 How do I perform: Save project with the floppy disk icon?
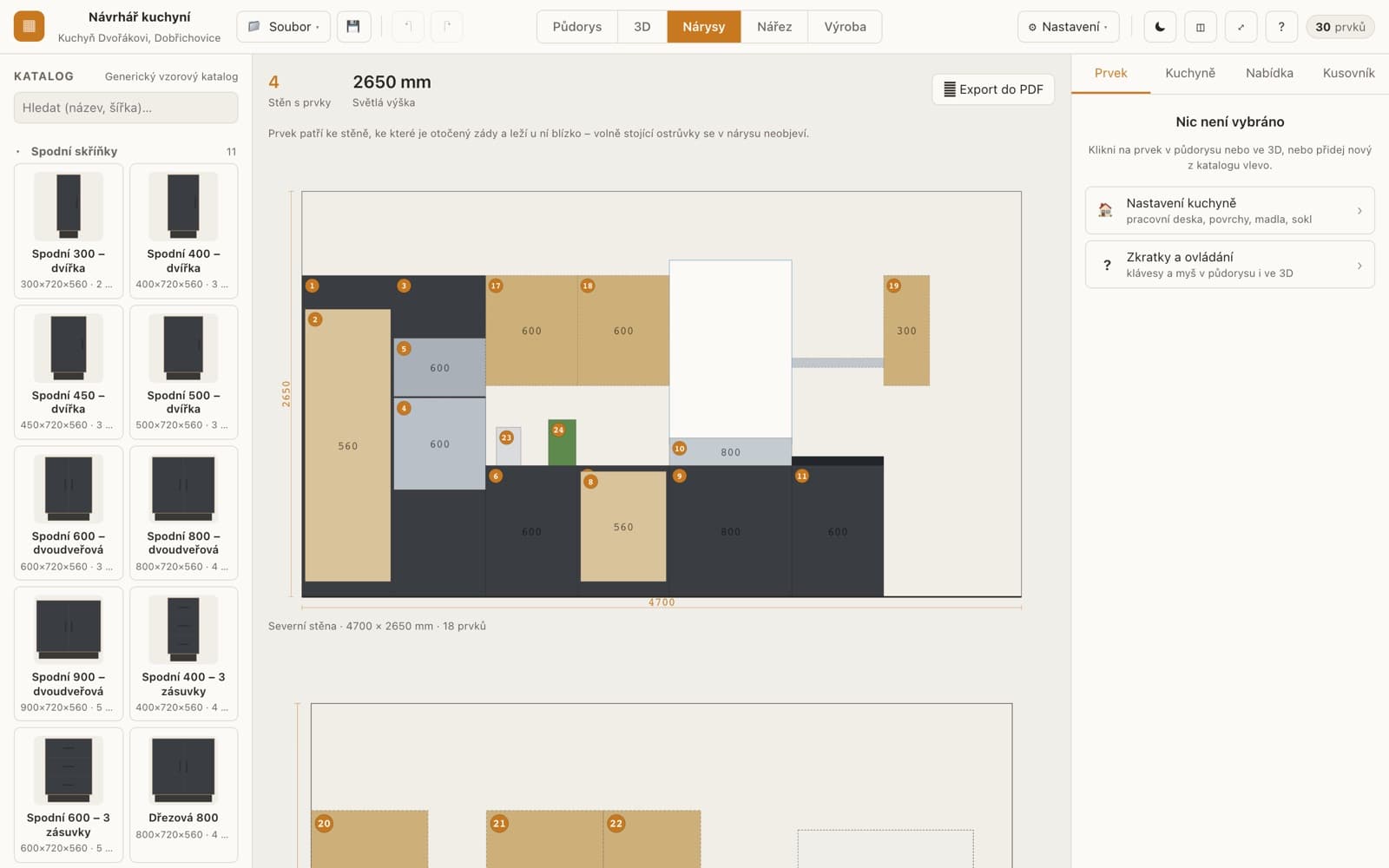353,26
